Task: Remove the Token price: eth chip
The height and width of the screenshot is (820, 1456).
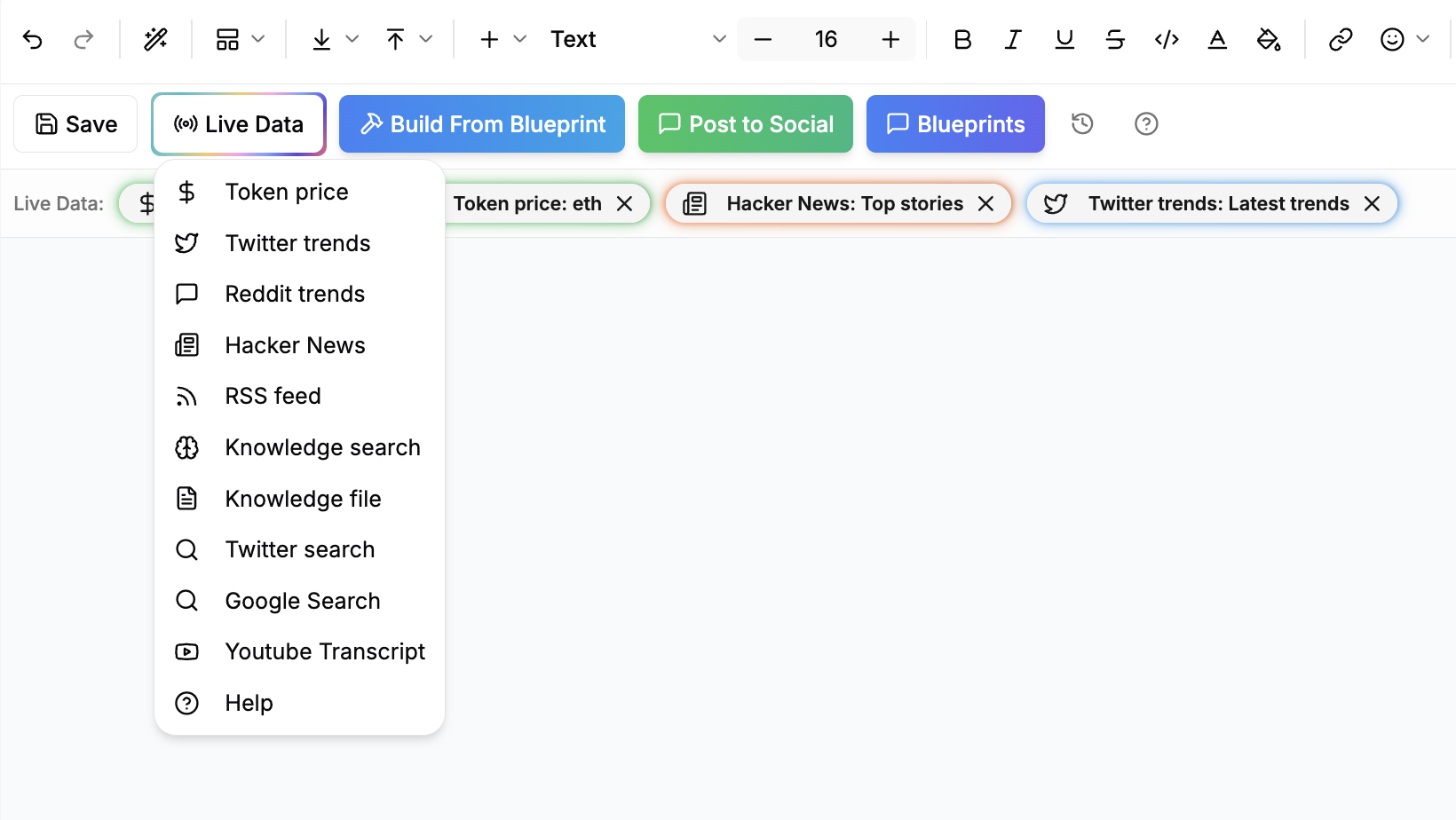Action: pyautogui.click(x=625, y=204)
